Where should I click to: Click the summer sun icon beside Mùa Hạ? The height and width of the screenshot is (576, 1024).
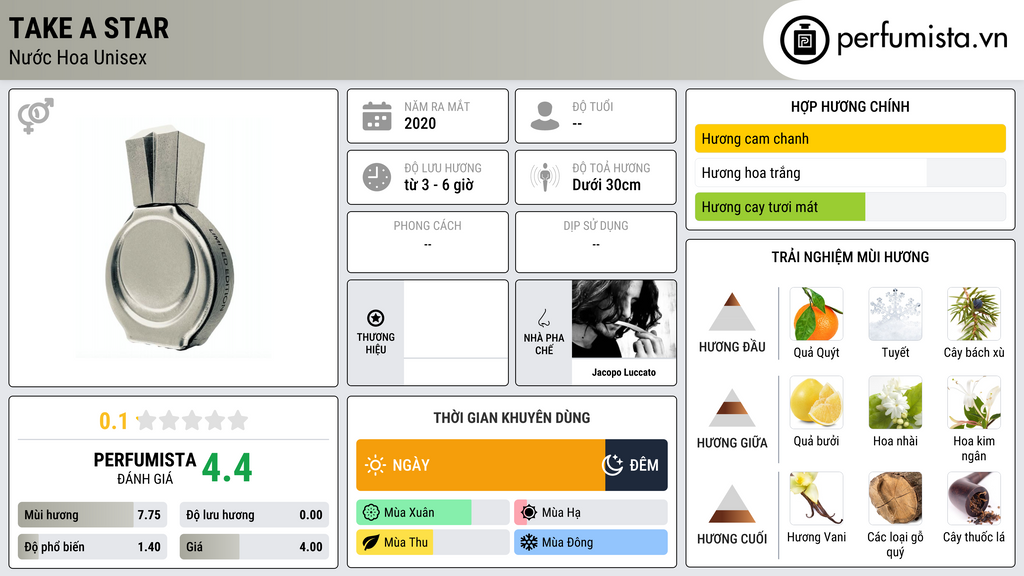529,513
